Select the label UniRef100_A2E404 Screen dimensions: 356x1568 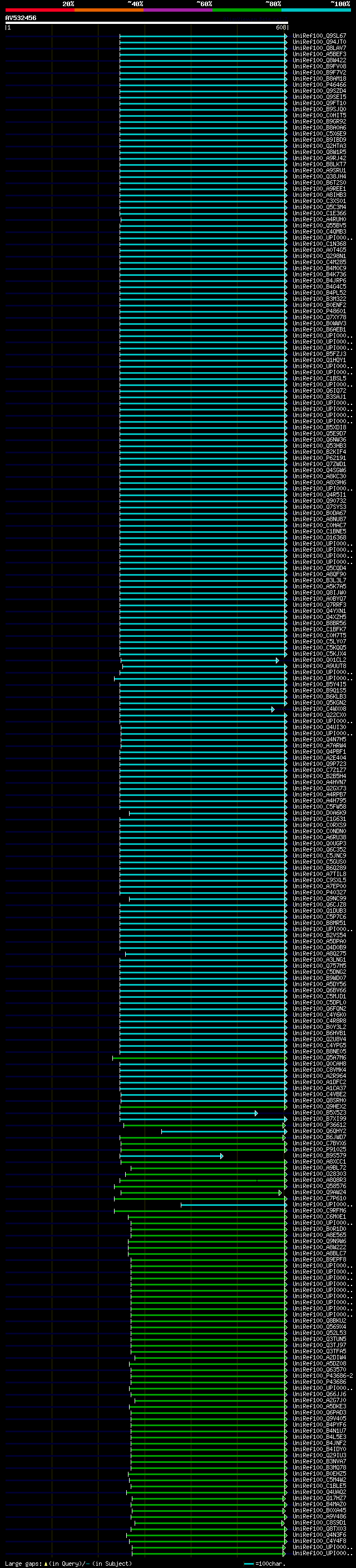(319, 758)
